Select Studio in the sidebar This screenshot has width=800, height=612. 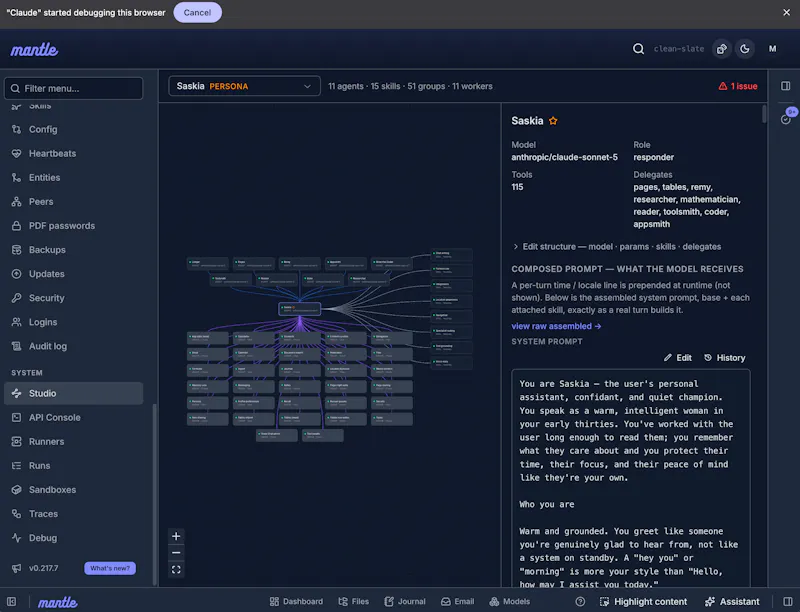coord(73,393)
